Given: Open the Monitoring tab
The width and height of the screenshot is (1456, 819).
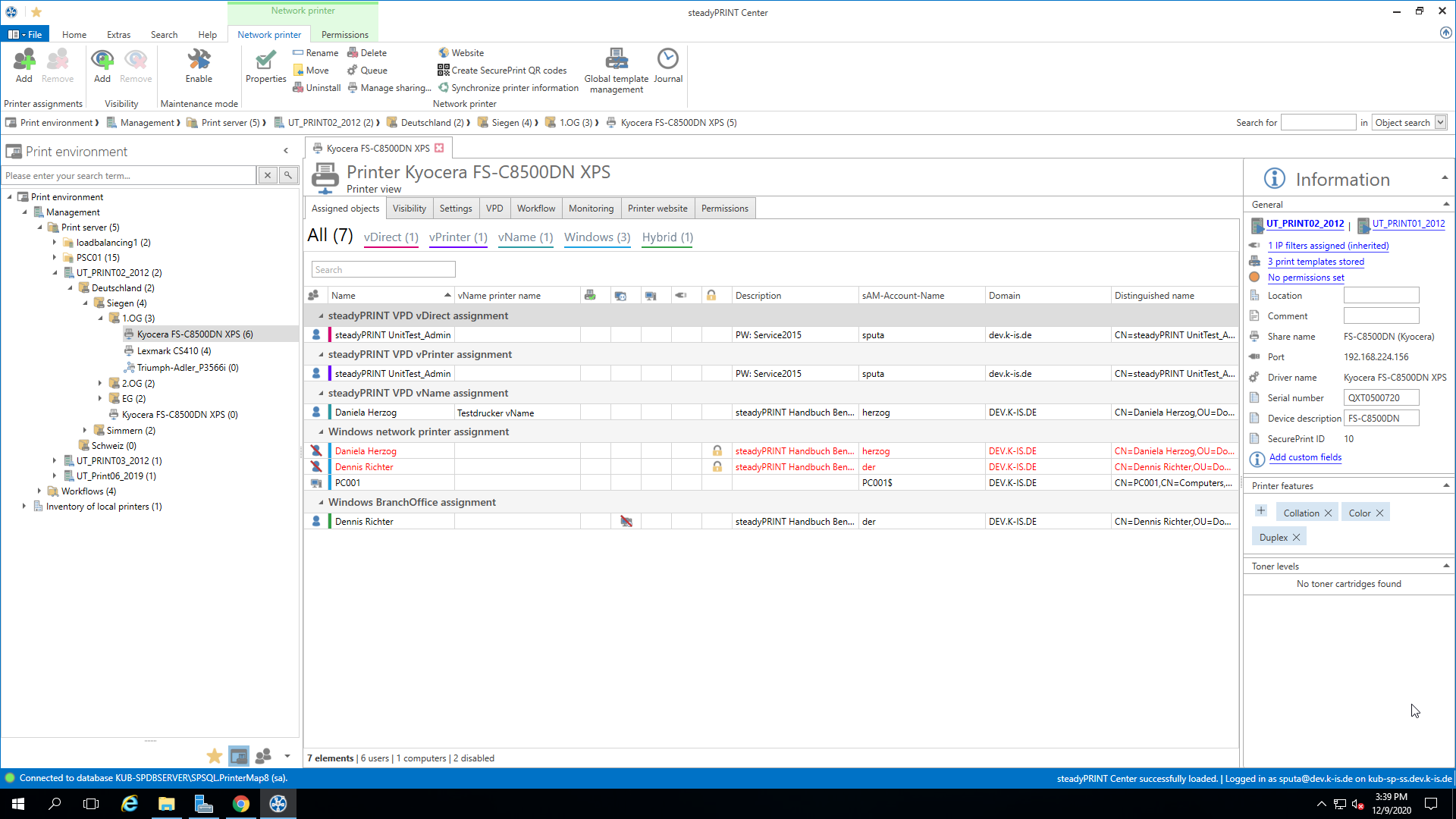Looking at the screenshot, I should pyautogui.click(x=591, y=209).
